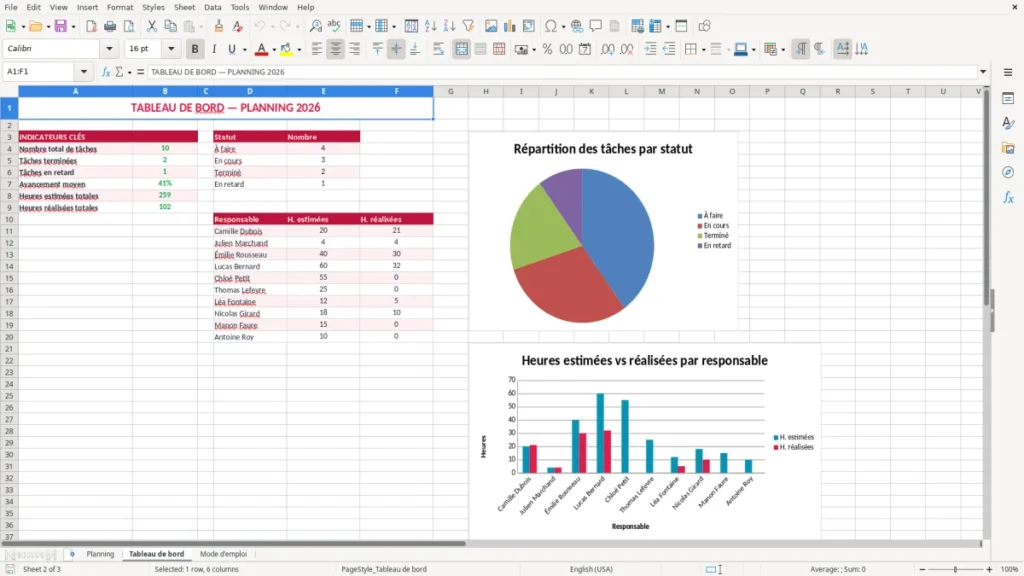The width and height of the screenshot is (1024, 576).
Task: Toggle Wrap Text
Action: click(438, 49)
